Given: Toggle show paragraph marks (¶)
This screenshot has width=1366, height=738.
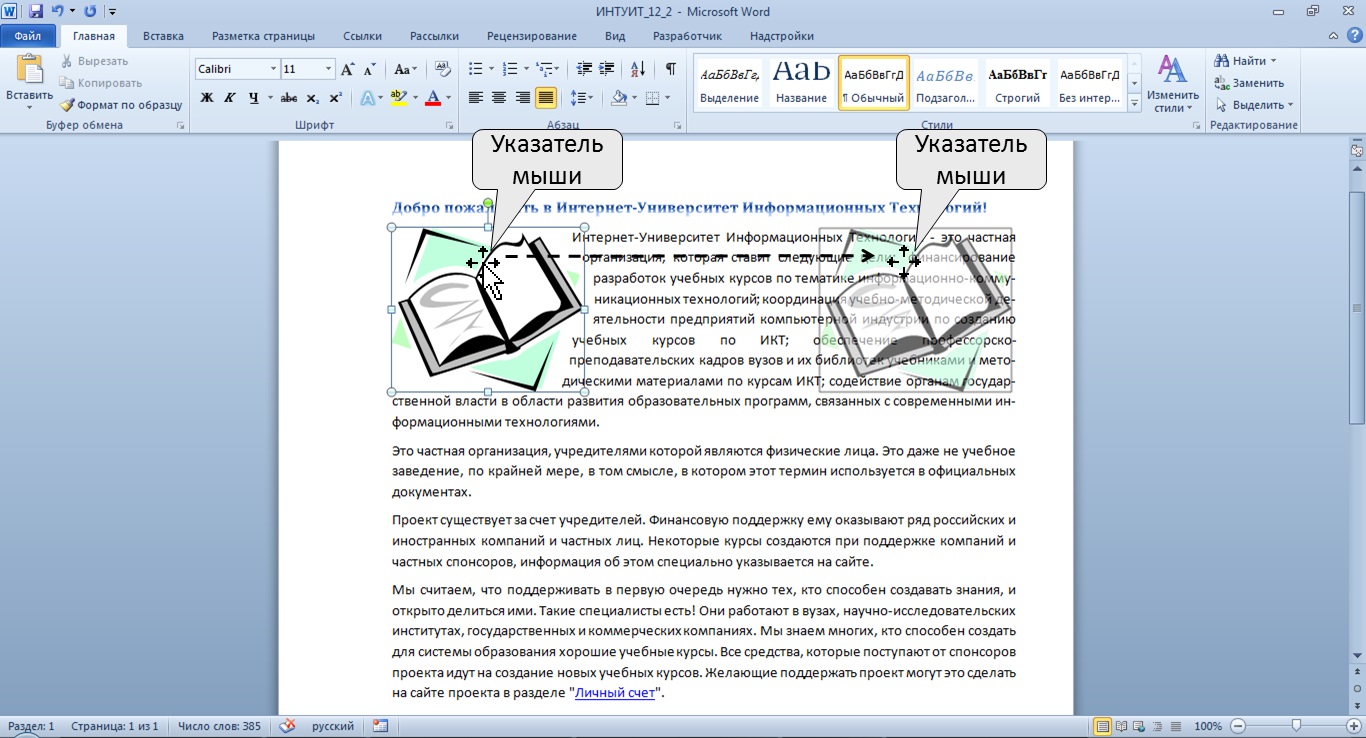Looking at the screenshot, I should tap(670, 69).
